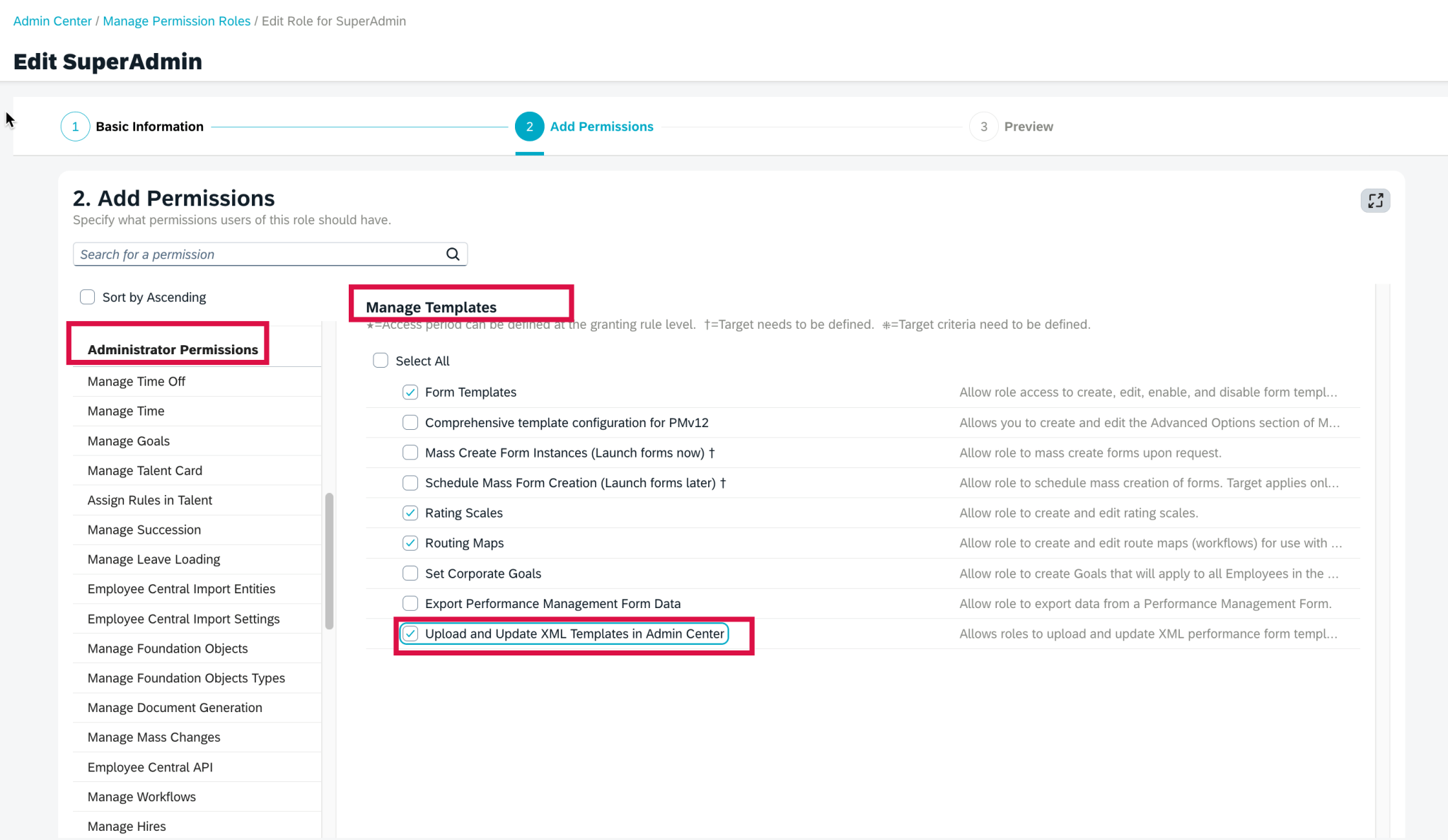
Task: Open fullscreen view of permissions panel
Action: (x=1374, y=201)
